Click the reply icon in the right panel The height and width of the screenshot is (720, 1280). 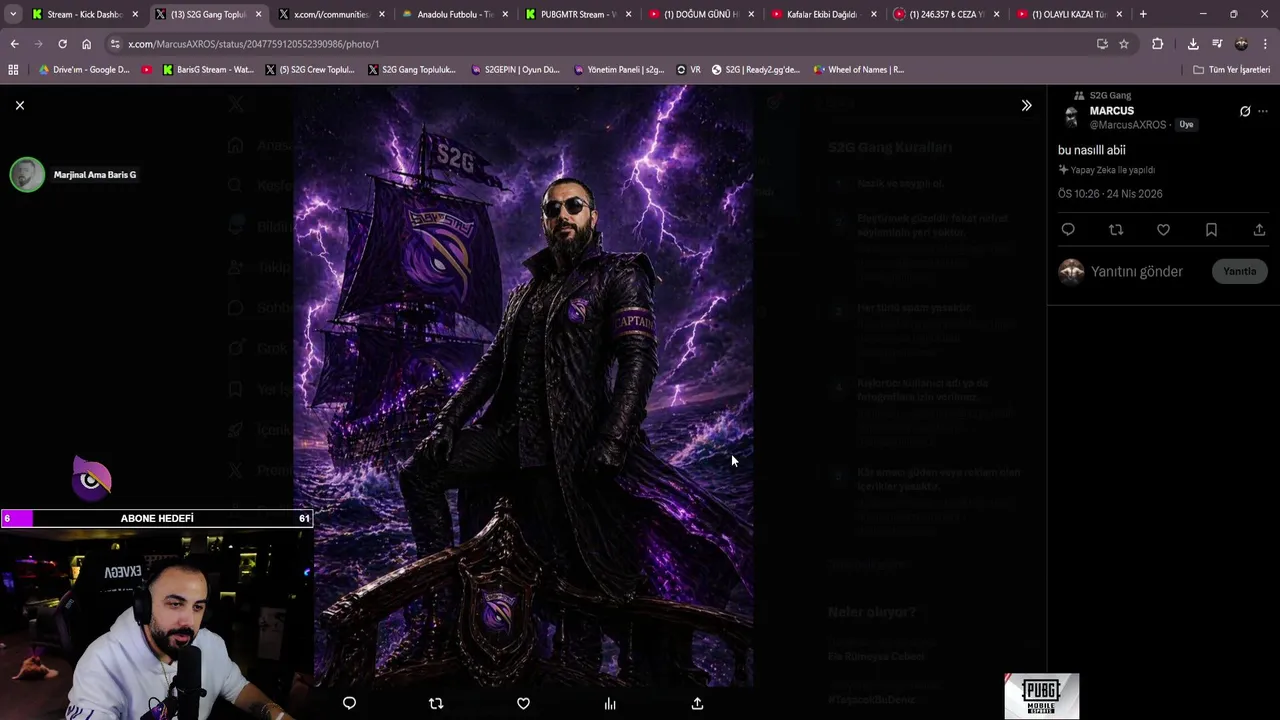(x=1068, y=230)
